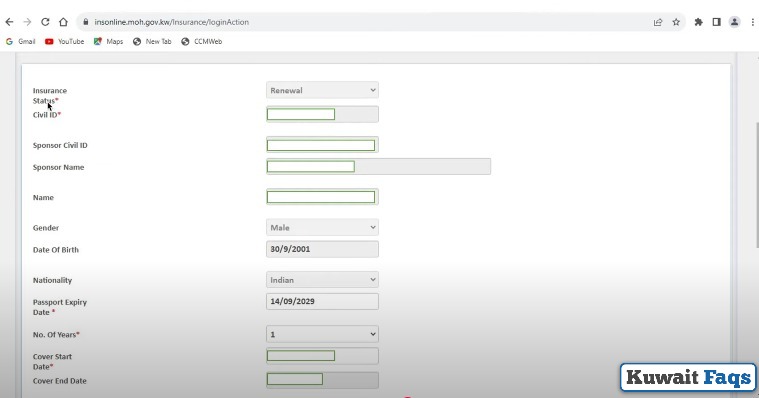Click the Sponsor Name field
Viewport: 759px width, 398px height.
(379, 167)
